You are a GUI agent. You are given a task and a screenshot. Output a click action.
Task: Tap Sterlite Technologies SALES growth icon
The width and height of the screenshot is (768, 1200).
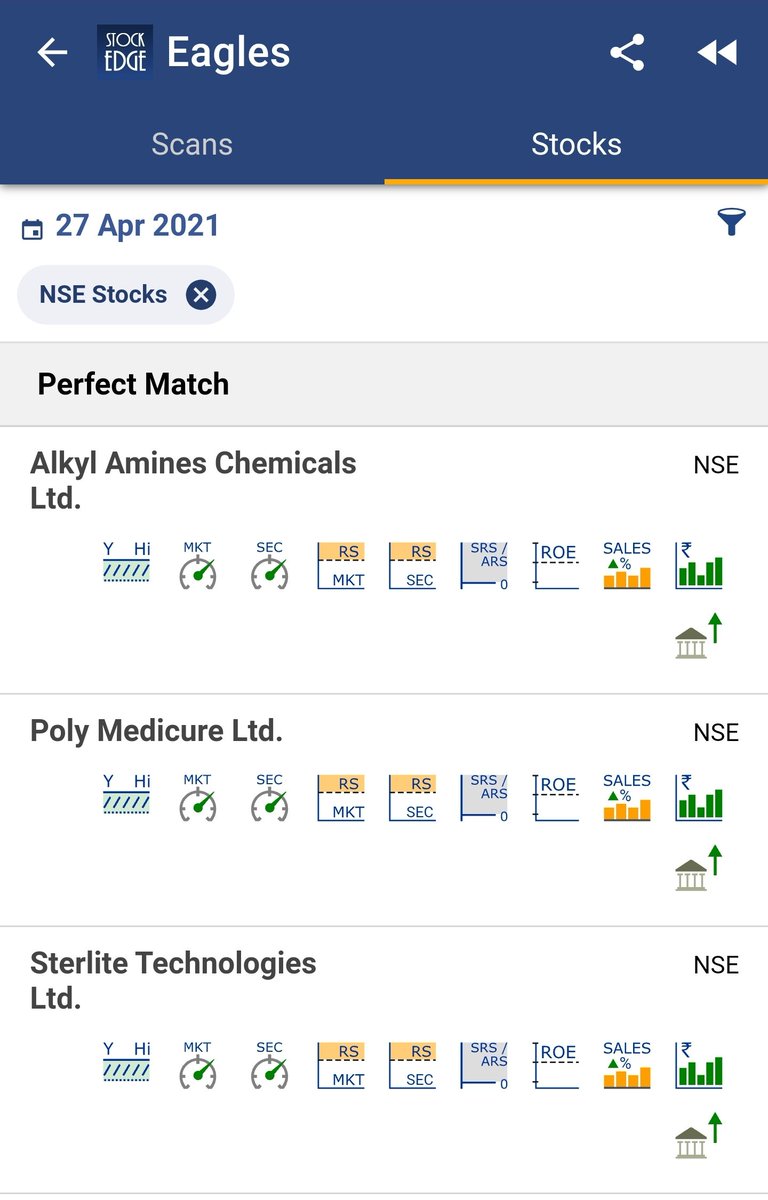point(627,1065)
